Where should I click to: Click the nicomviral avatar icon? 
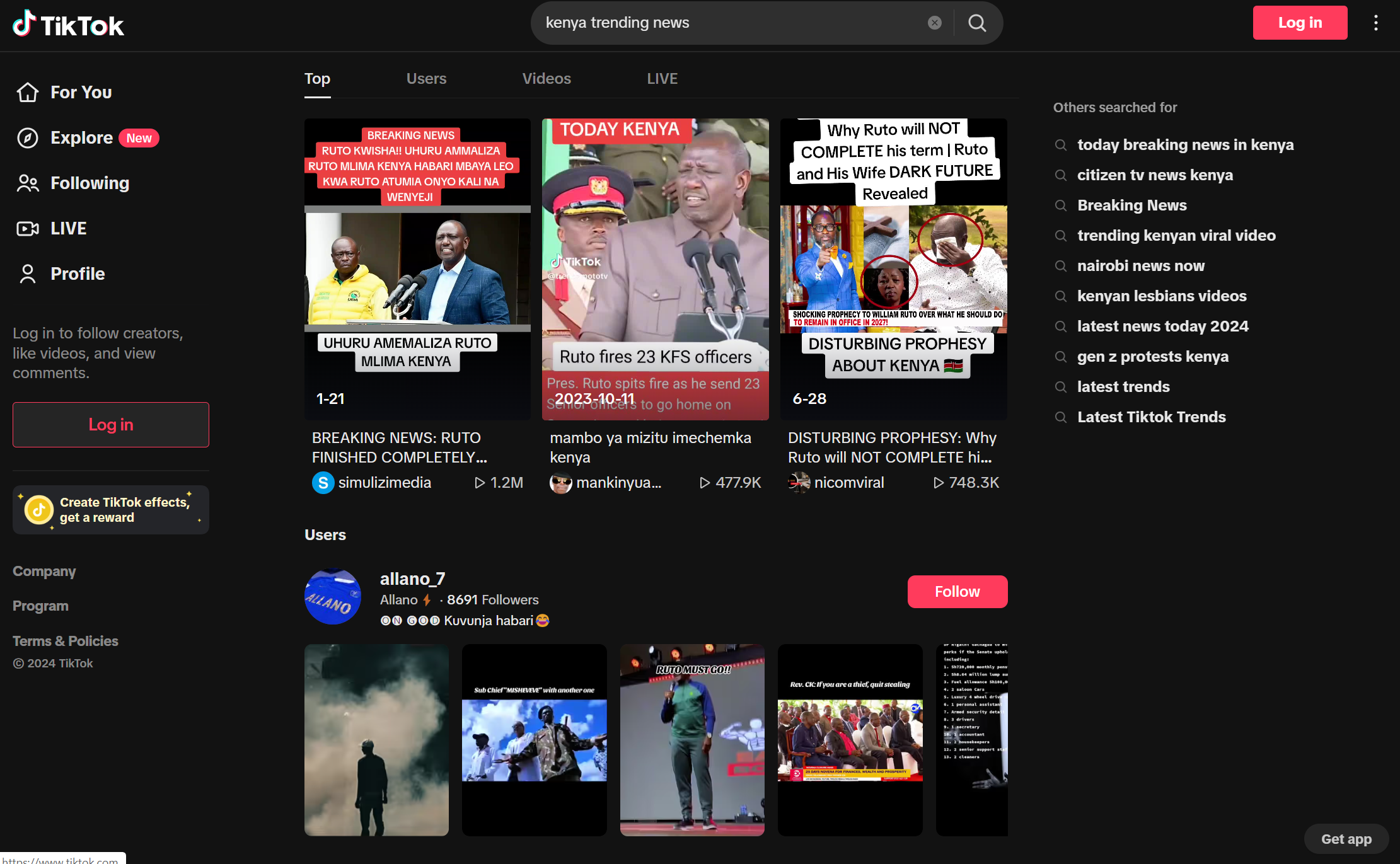[x=799, y=483]
